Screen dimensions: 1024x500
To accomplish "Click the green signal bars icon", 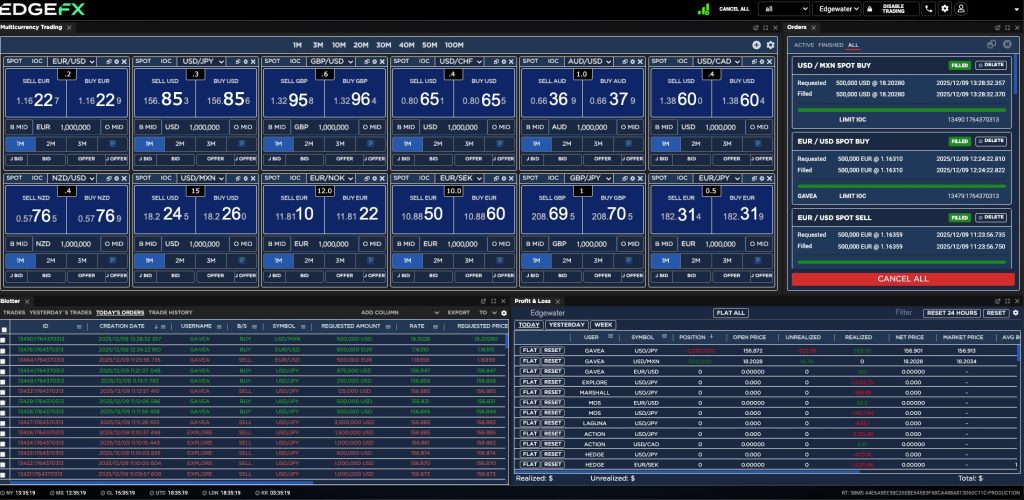I will click(703, 8).
